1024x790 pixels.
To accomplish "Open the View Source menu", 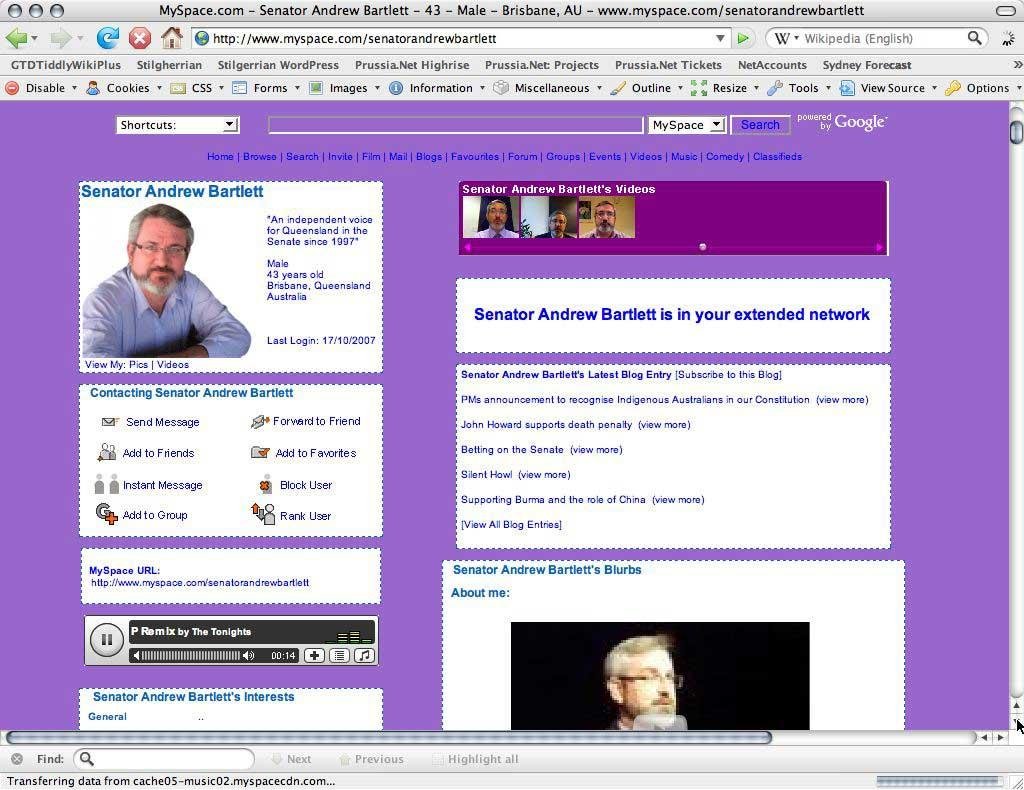I will [889, 88].
